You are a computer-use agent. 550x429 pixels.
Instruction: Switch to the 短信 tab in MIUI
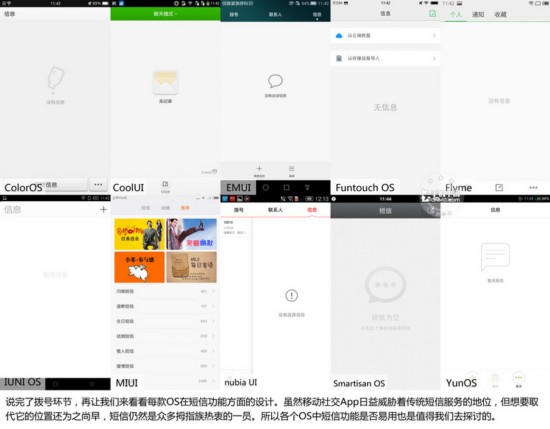click(x=146, y=208)
